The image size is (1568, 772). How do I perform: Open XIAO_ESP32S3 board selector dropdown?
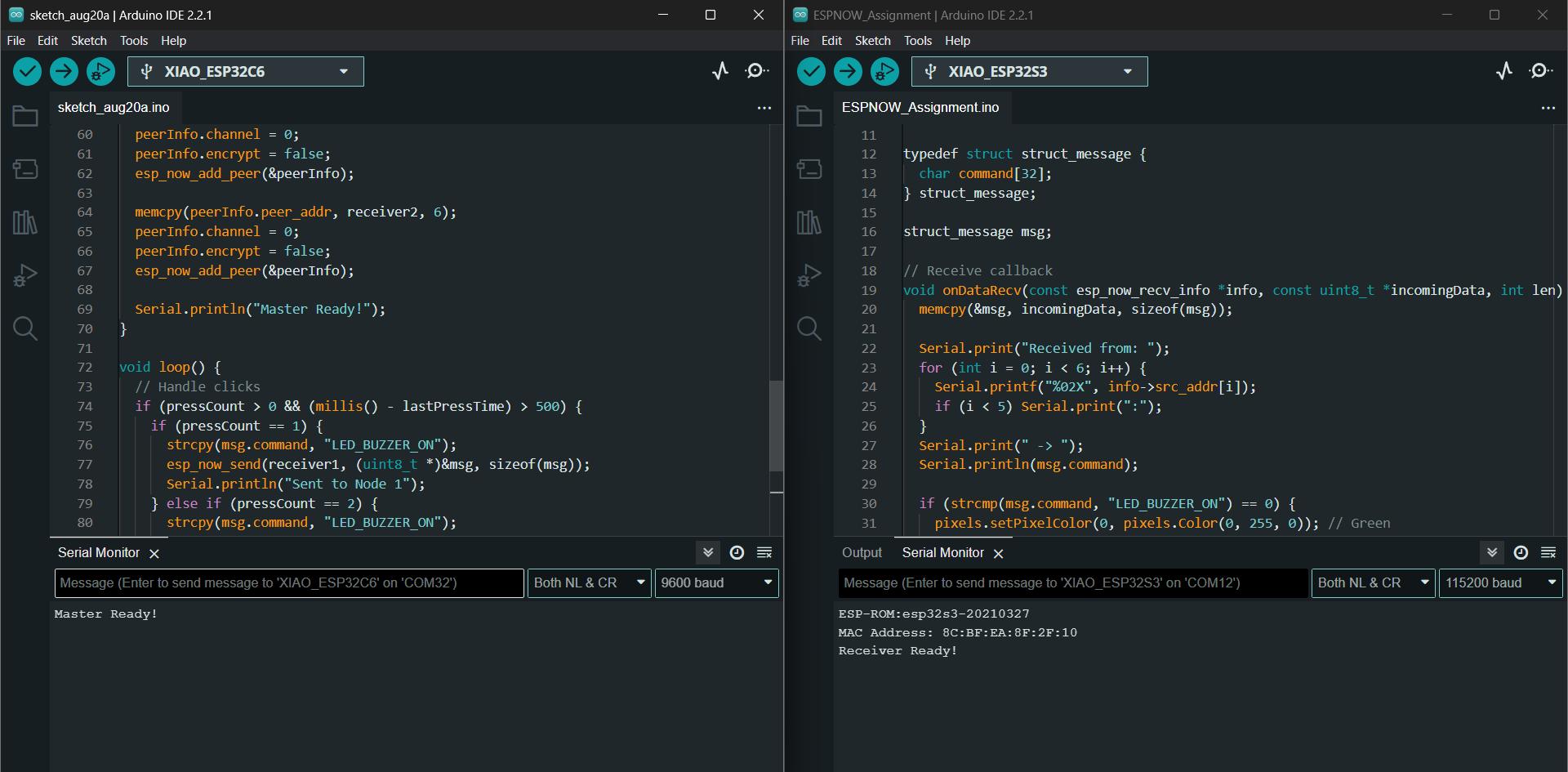1030,72
